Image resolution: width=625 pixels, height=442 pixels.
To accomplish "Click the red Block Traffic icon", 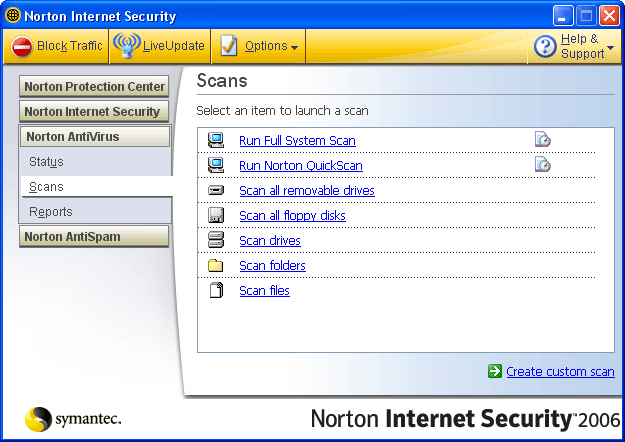I will (22, 47).
